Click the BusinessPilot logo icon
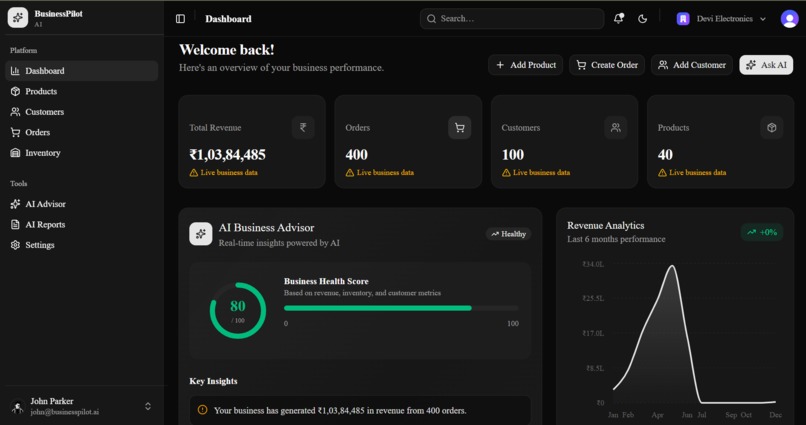Image resolution: width=806 pixels, height=425 pixels. [18, 17]
